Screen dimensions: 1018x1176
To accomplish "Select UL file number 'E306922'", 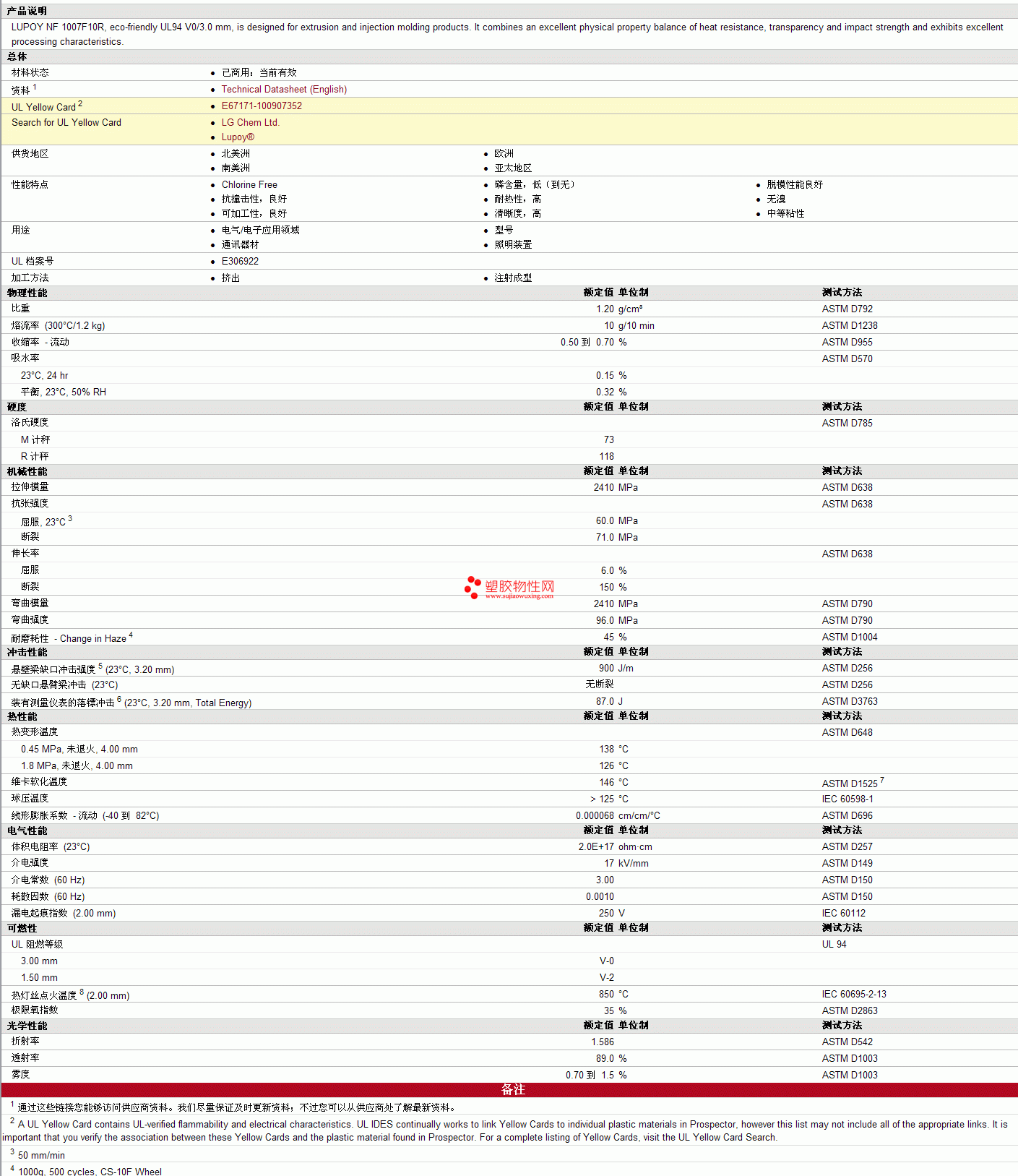I will (x=240, y=262).
